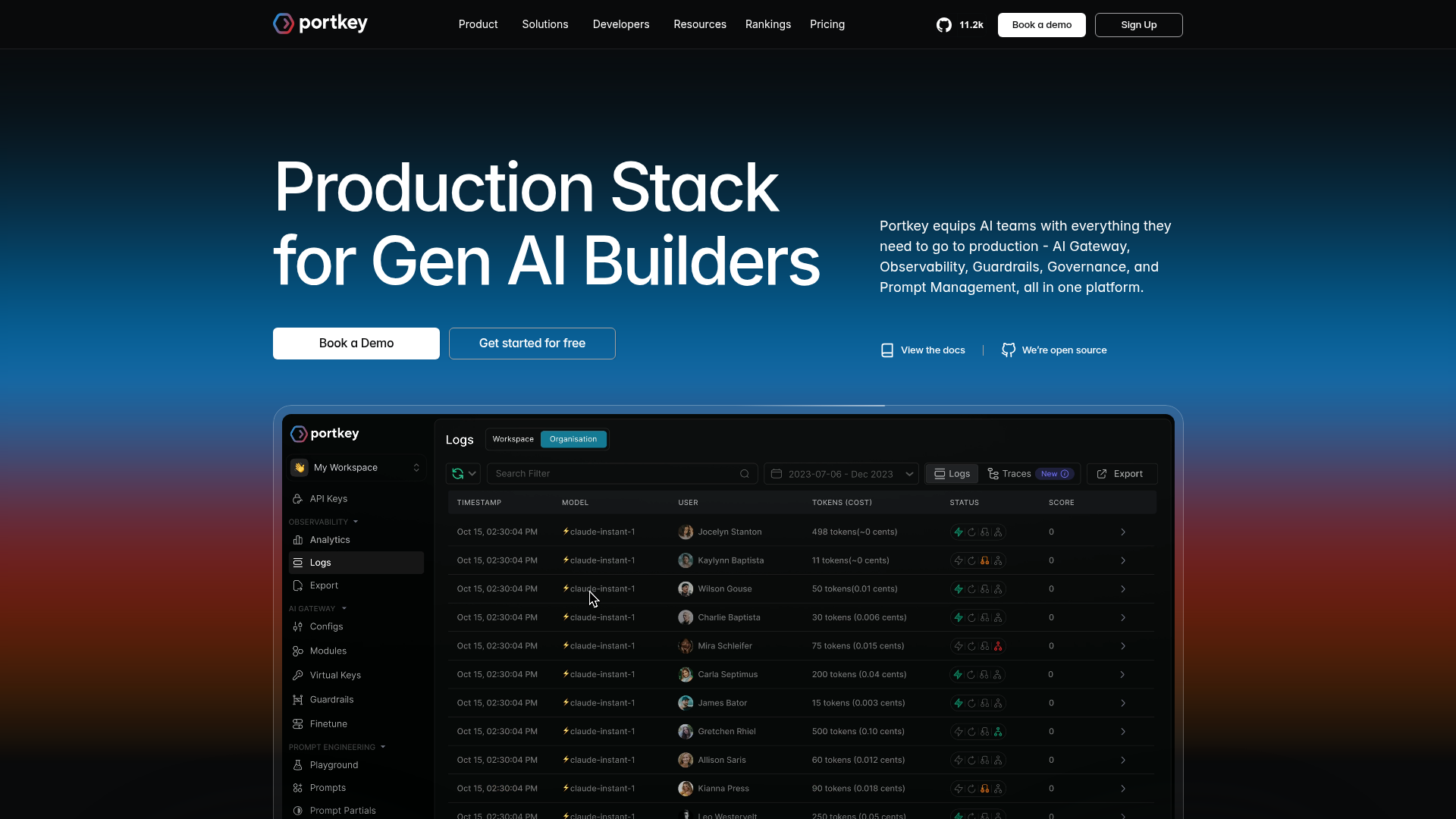Screen dimensions: 1456x819
Task: Click the Portkey logo in navbar
Action: (x=320, y=24)
